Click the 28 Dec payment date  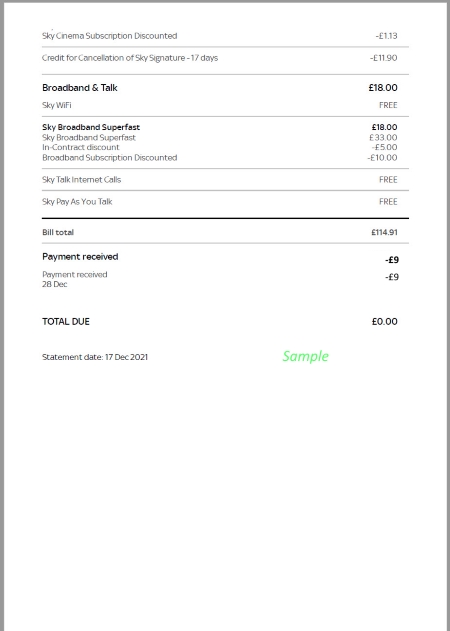tap(55, 284)
